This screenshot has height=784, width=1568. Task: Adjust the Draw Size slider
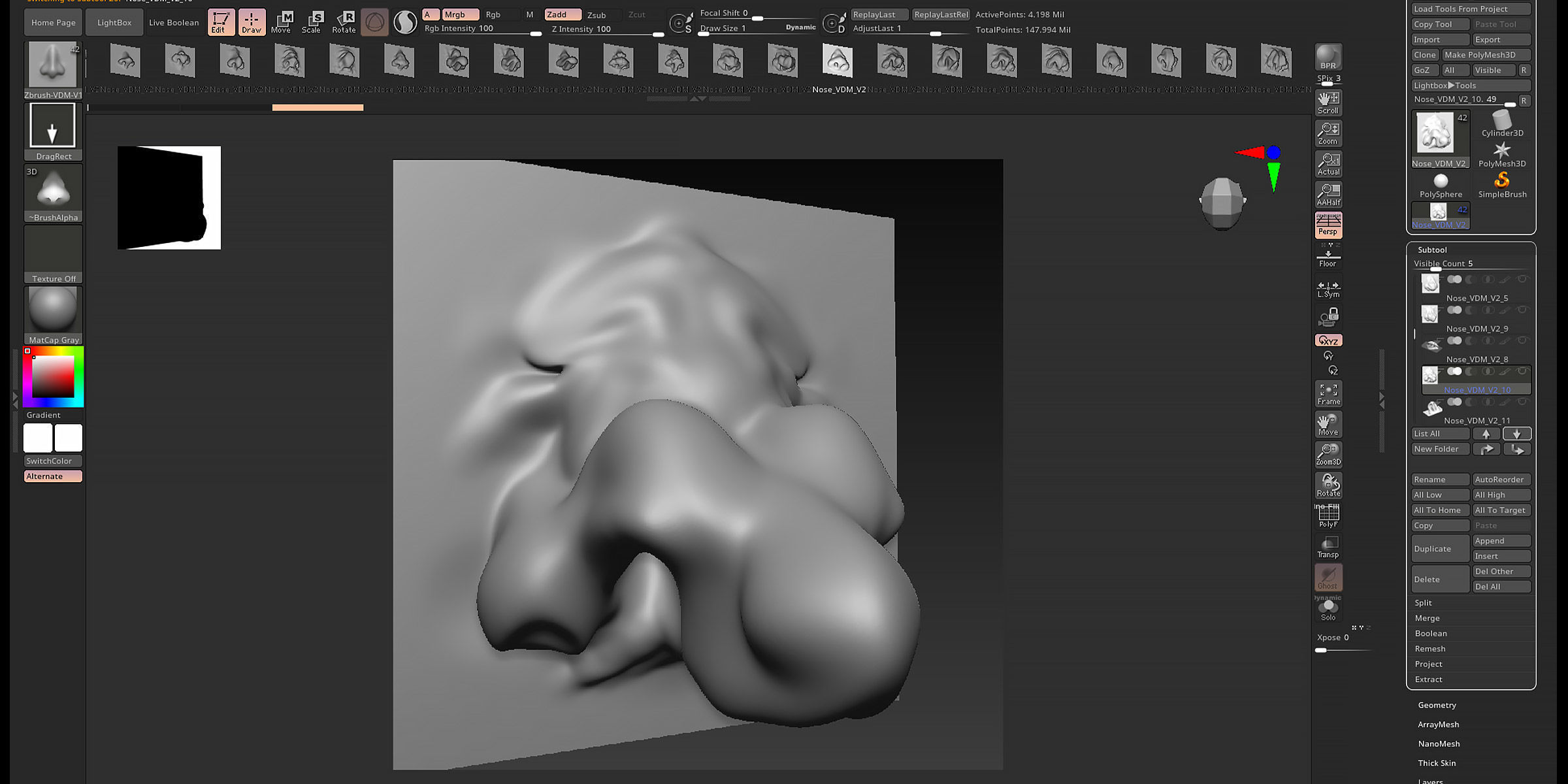tap(757, 29)
